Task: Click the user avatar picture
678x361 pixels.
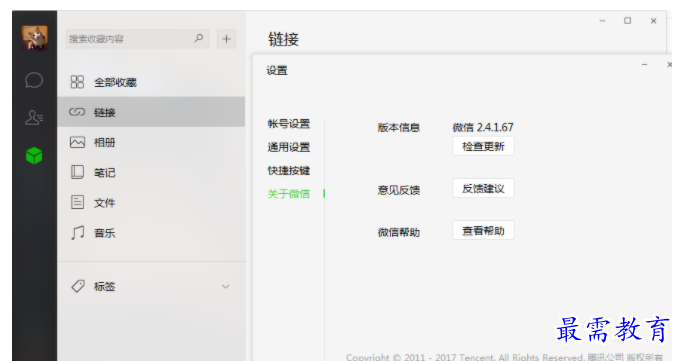Action: coord(35,38)
